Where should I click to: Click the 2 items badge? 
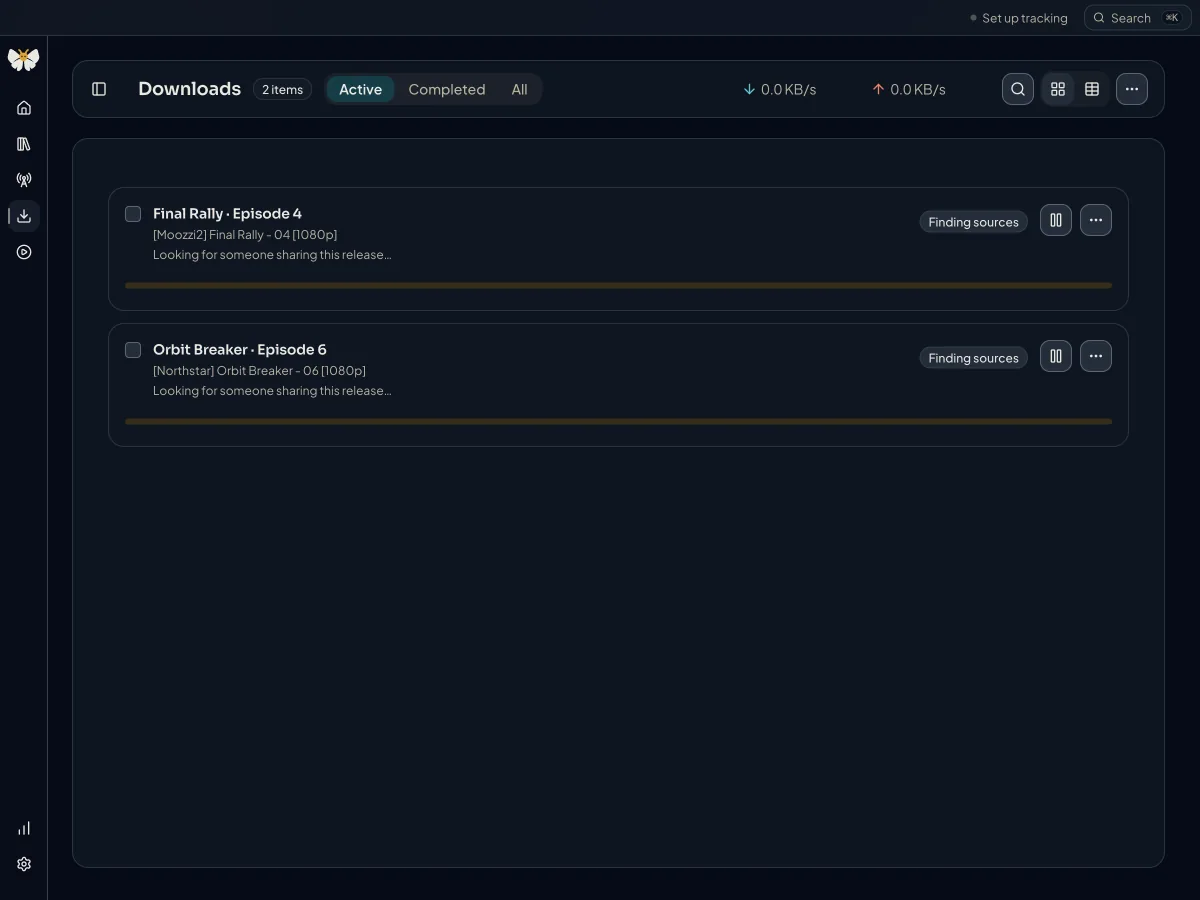coord(282,89)
